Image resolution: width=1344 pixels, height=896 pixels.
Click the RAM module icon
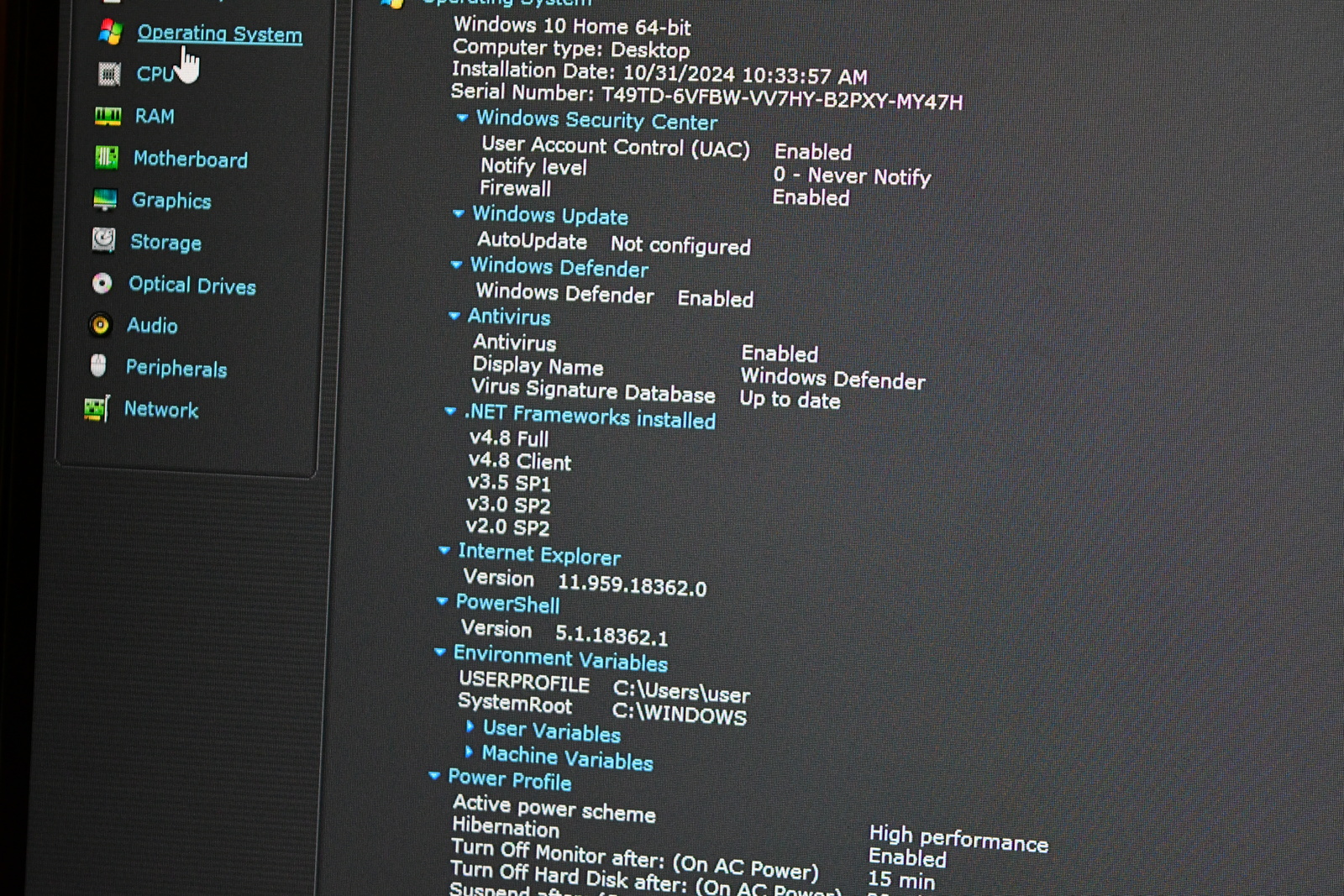click(108, 116)
